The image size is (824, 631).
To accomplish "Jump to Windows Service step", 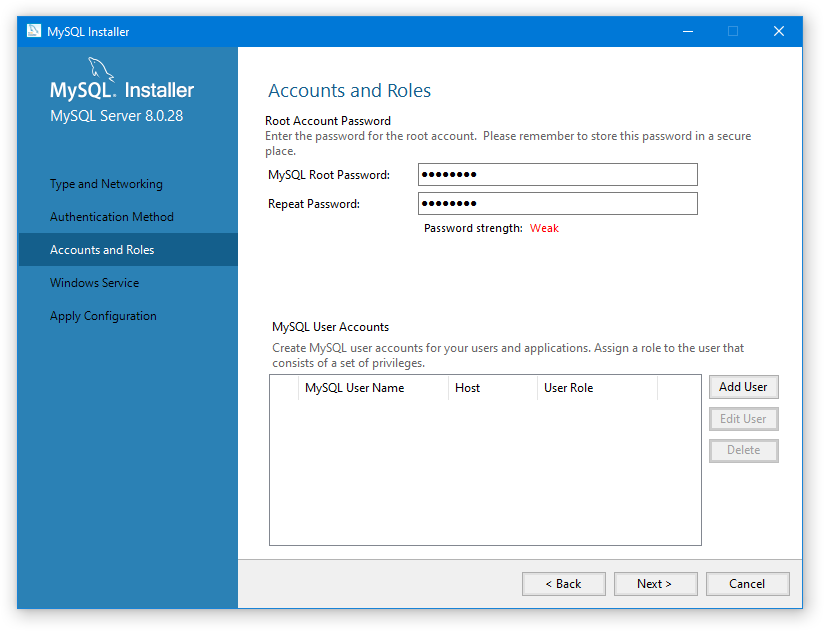I will [95, 283].
